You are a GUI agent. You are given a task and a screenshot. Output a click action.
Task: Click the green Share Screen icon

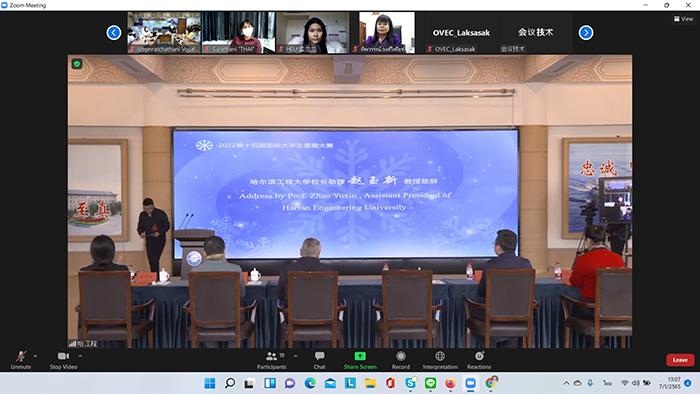[360, 356]
